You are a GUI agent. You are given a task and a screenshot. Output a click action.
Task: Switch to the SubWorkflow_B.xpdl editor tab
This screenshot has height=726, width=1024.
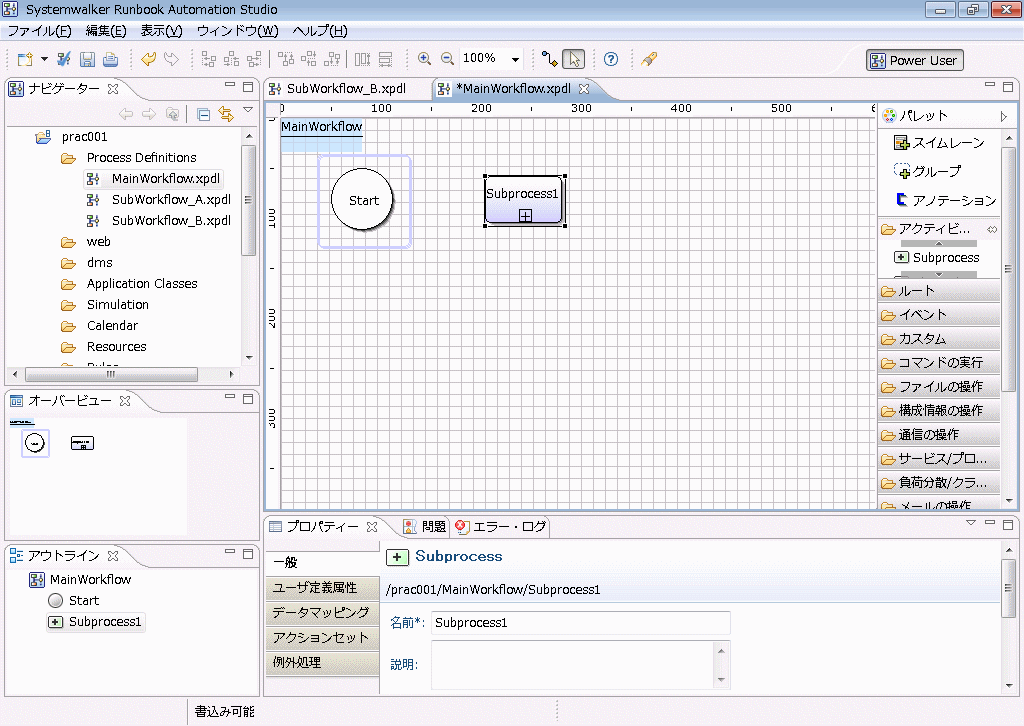click(346, 89)
